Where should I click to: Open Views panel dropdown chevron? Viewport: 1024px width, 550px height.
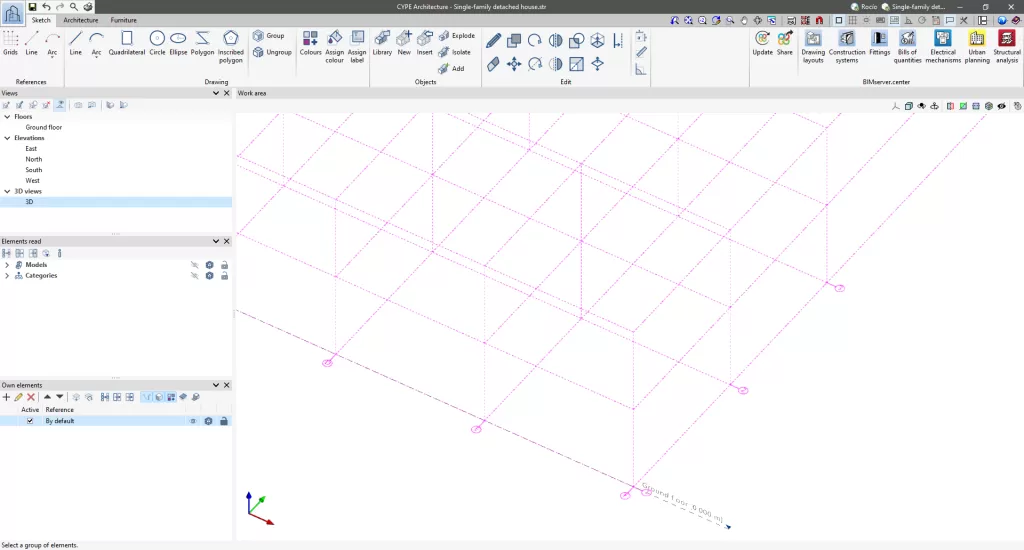pos(216,93)
